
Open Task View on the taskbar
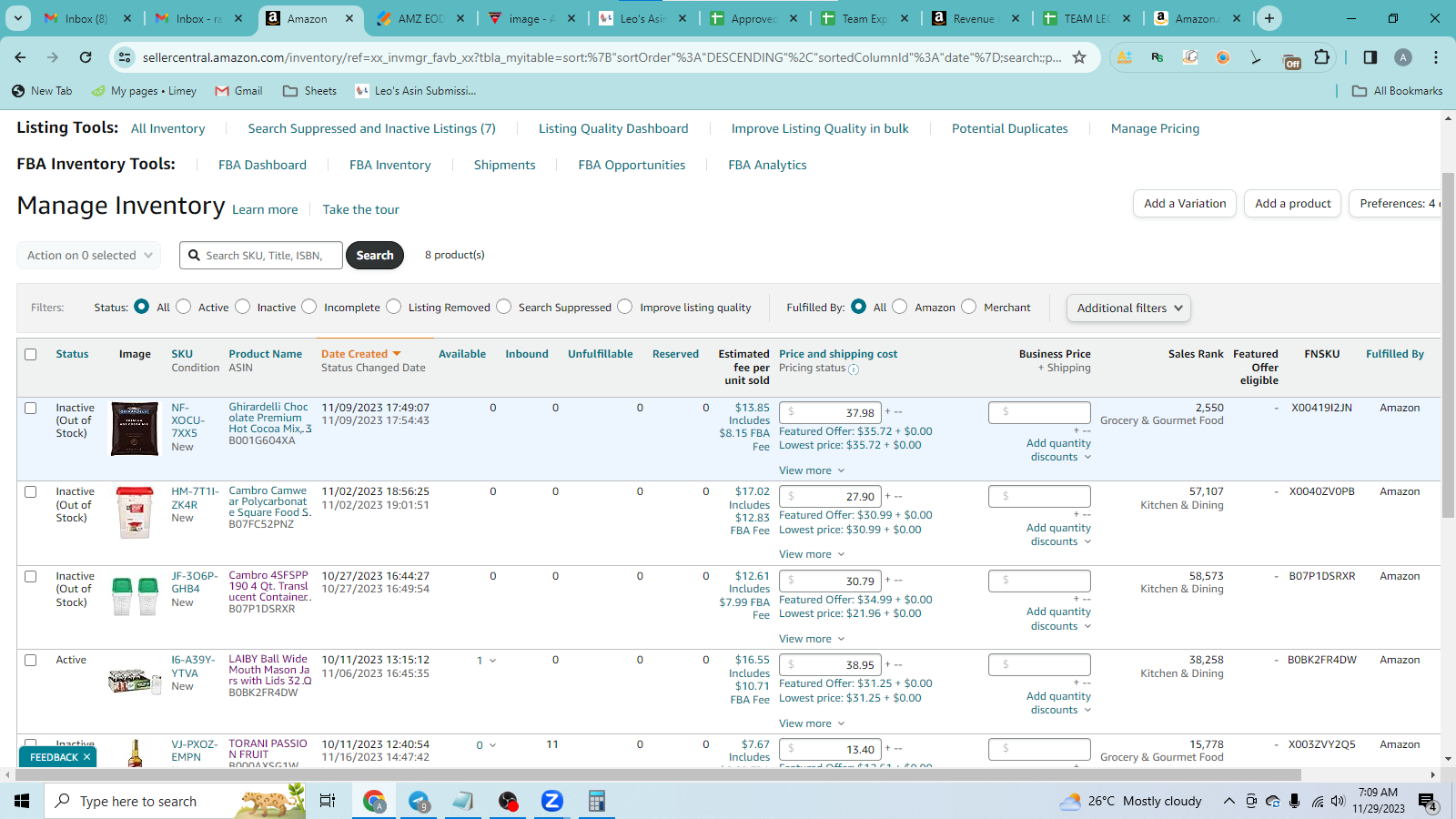click(x=328, y=801)
